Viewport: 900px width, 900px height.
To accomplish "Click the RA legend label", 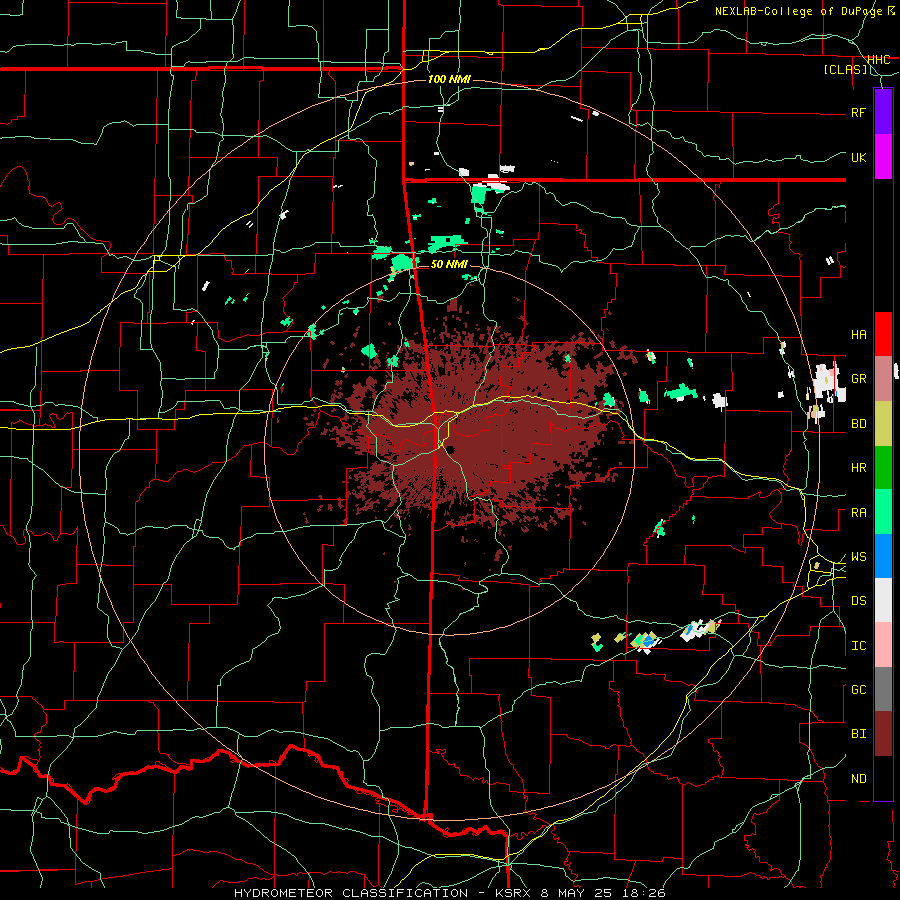I will pyautogui.click(x=858, y=513).
